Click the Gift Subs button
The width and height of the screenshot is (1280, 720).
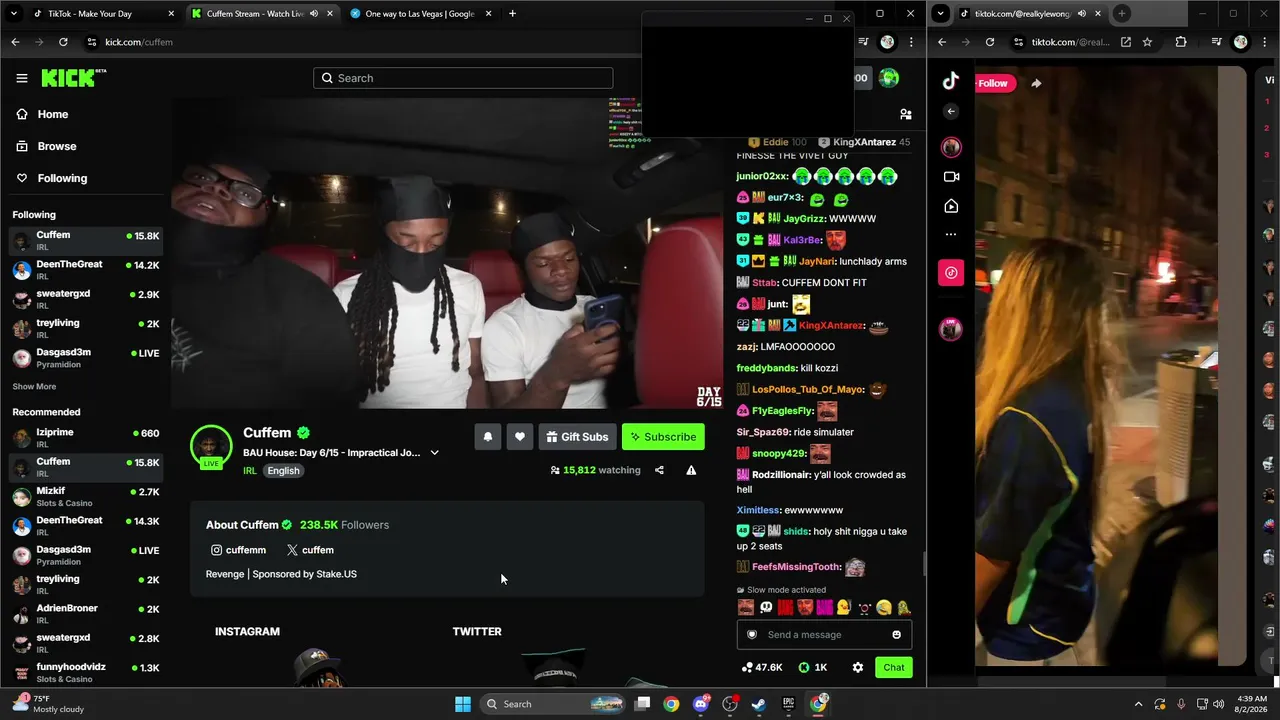point(577,437)
